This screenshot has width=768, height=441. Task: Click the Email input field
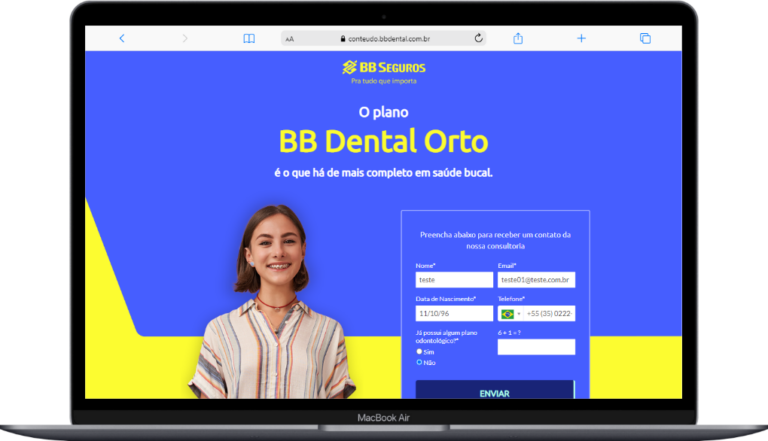pyautogui.click(x=536, y=280)
